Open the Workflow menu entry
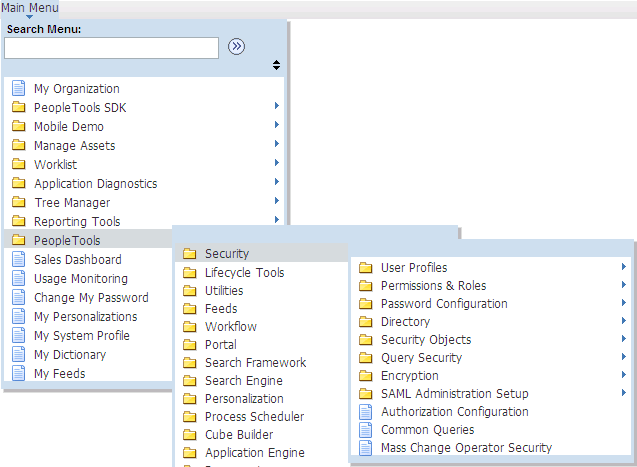The height and width of the screenshot is (467, 637). point(231,326)
